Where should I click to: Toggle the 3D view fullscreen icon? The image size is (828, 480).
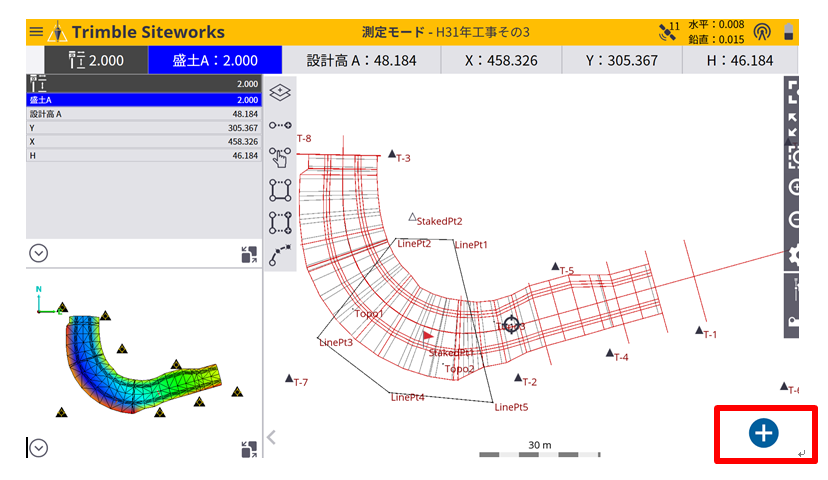[x=249, y=449]
